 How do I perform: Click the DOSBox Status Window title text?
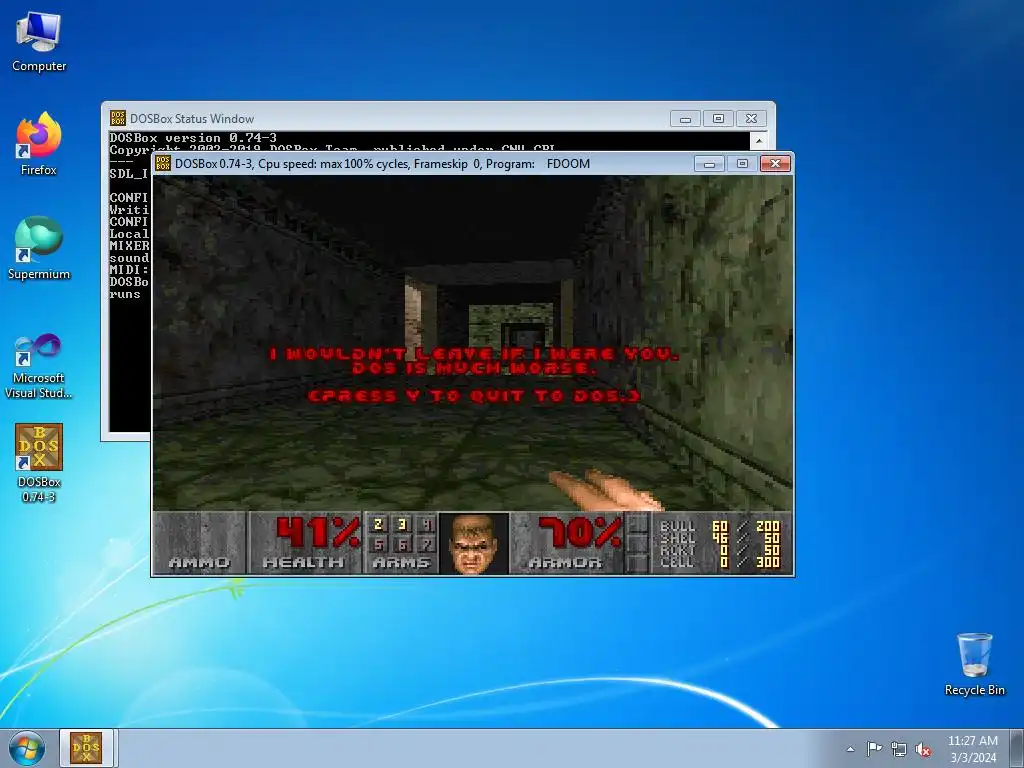tap(192, 119)
